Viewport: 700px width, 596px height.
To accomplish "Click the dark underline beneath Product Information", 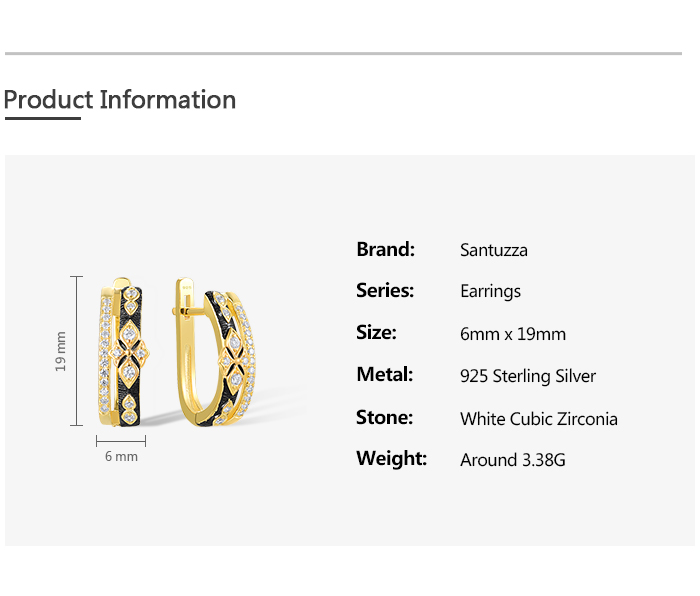I will click(x=42, y=118).
